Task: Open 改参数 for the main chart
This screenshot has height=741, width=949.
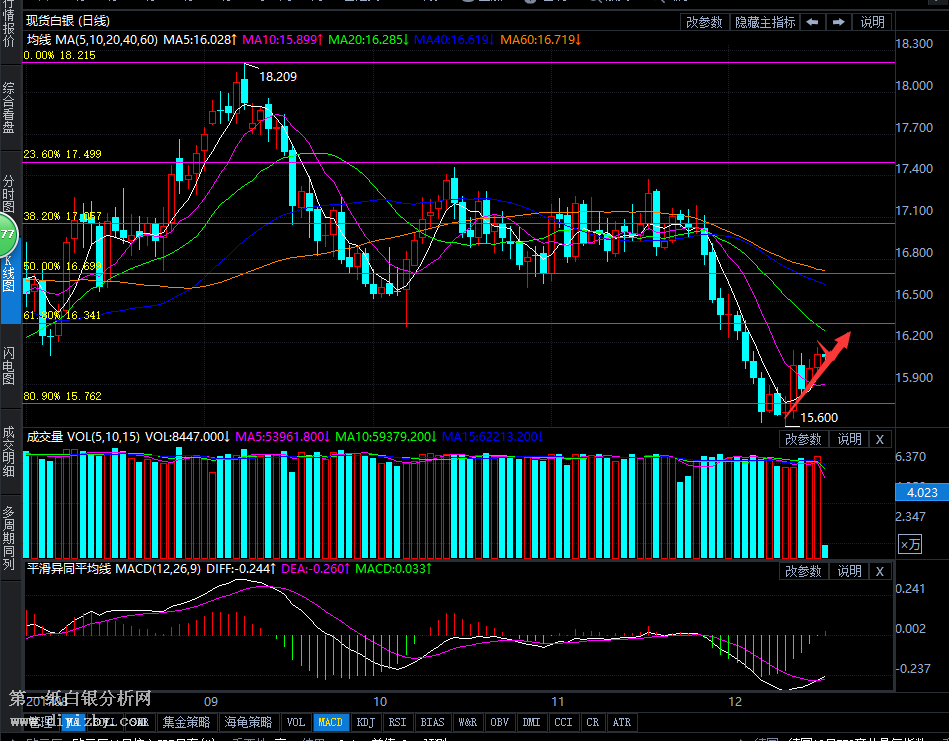Action: click(x=704, y=22)
